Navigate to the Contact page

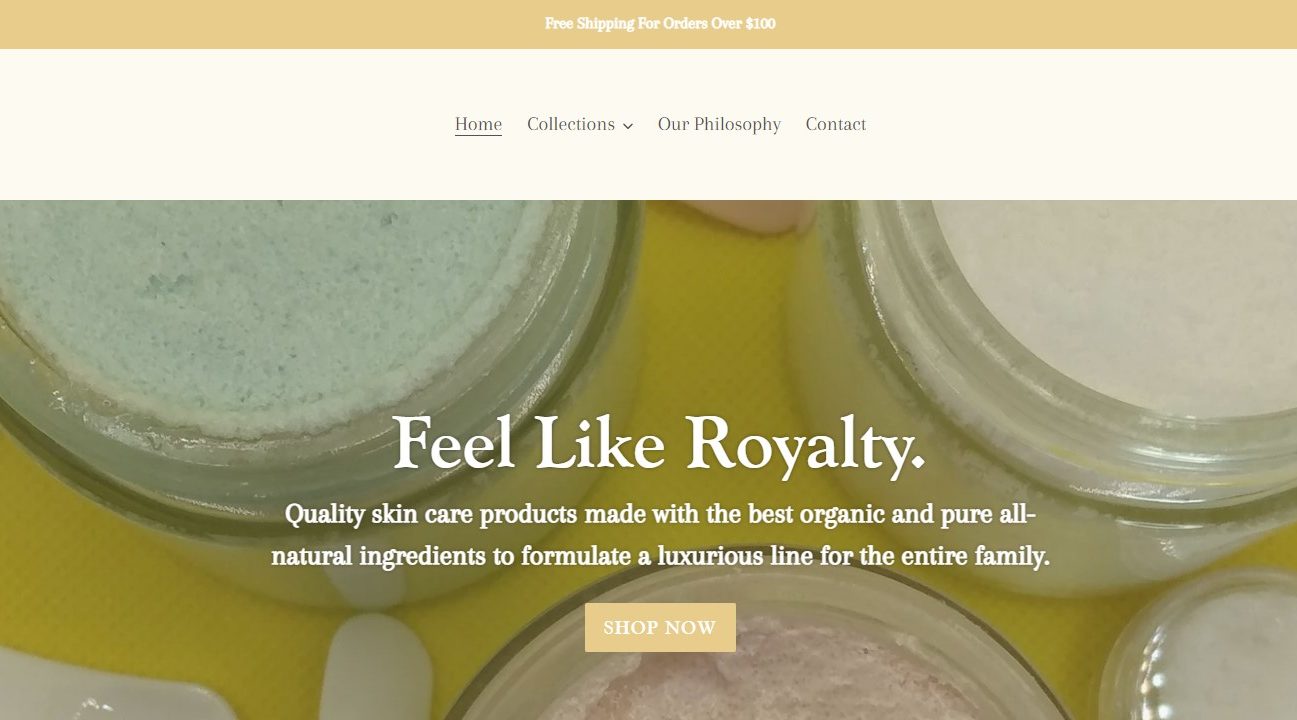click(836, 124)
